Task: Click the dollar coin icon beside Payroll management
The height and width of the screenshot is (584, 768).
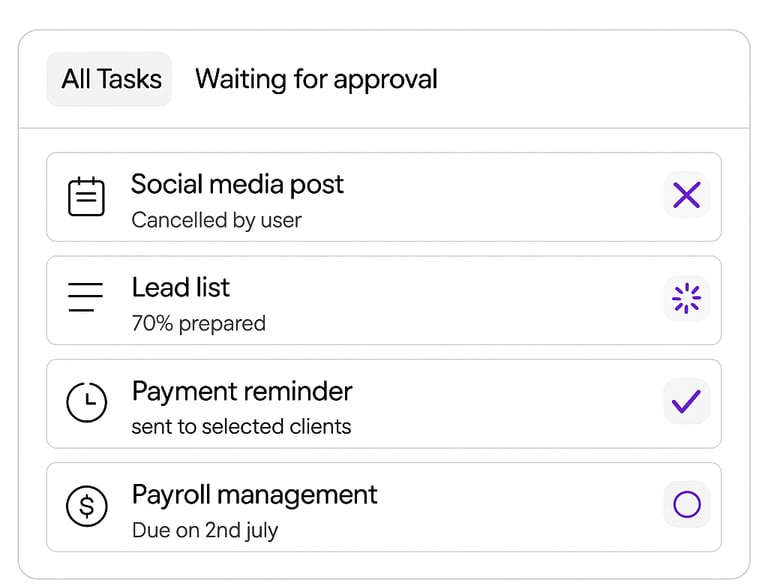Action: (x=86, y=506)
